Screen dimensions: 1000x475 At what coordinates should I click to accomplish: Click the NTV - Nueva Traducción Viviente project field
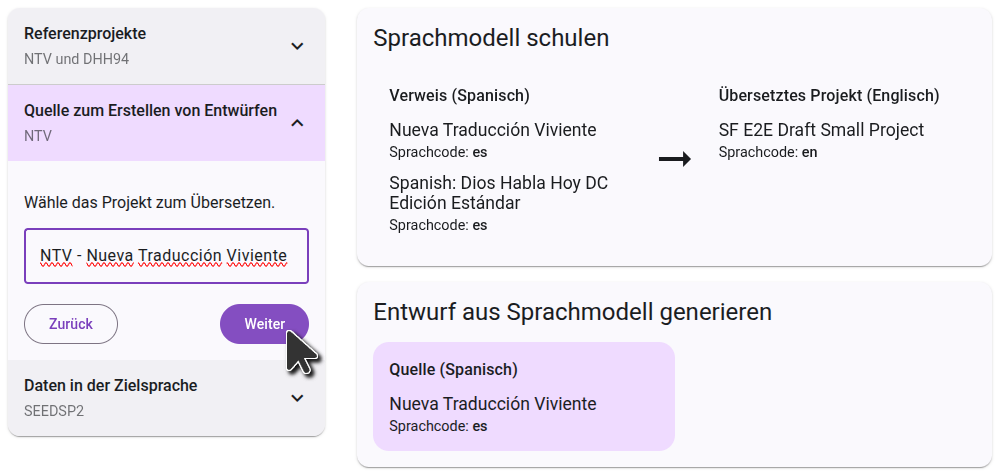pyautogui.click(x=166, y=256)
